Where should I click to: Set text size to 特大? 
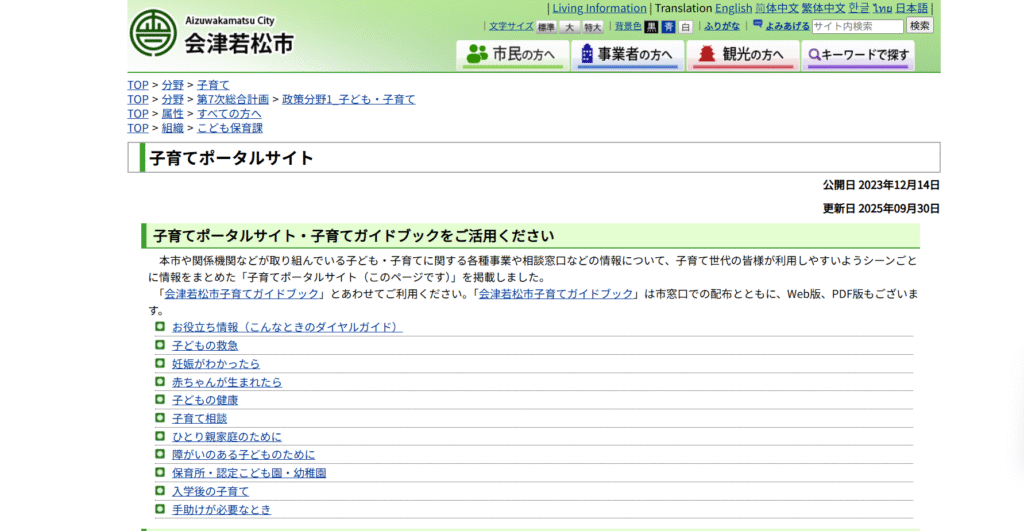593,27
